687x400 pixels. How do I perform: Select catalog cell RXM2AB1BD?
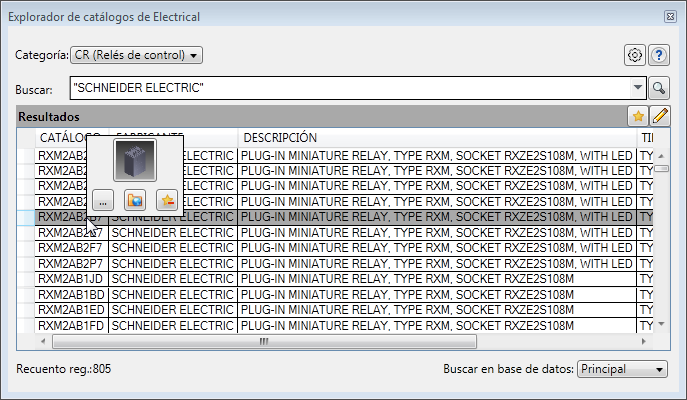(x=71, y=295)
